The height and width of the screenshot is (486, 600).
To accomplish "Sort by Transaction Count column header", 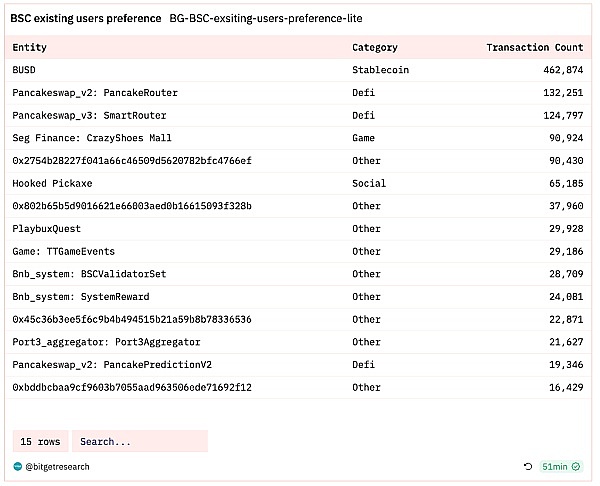I will (x=534, y=47).
